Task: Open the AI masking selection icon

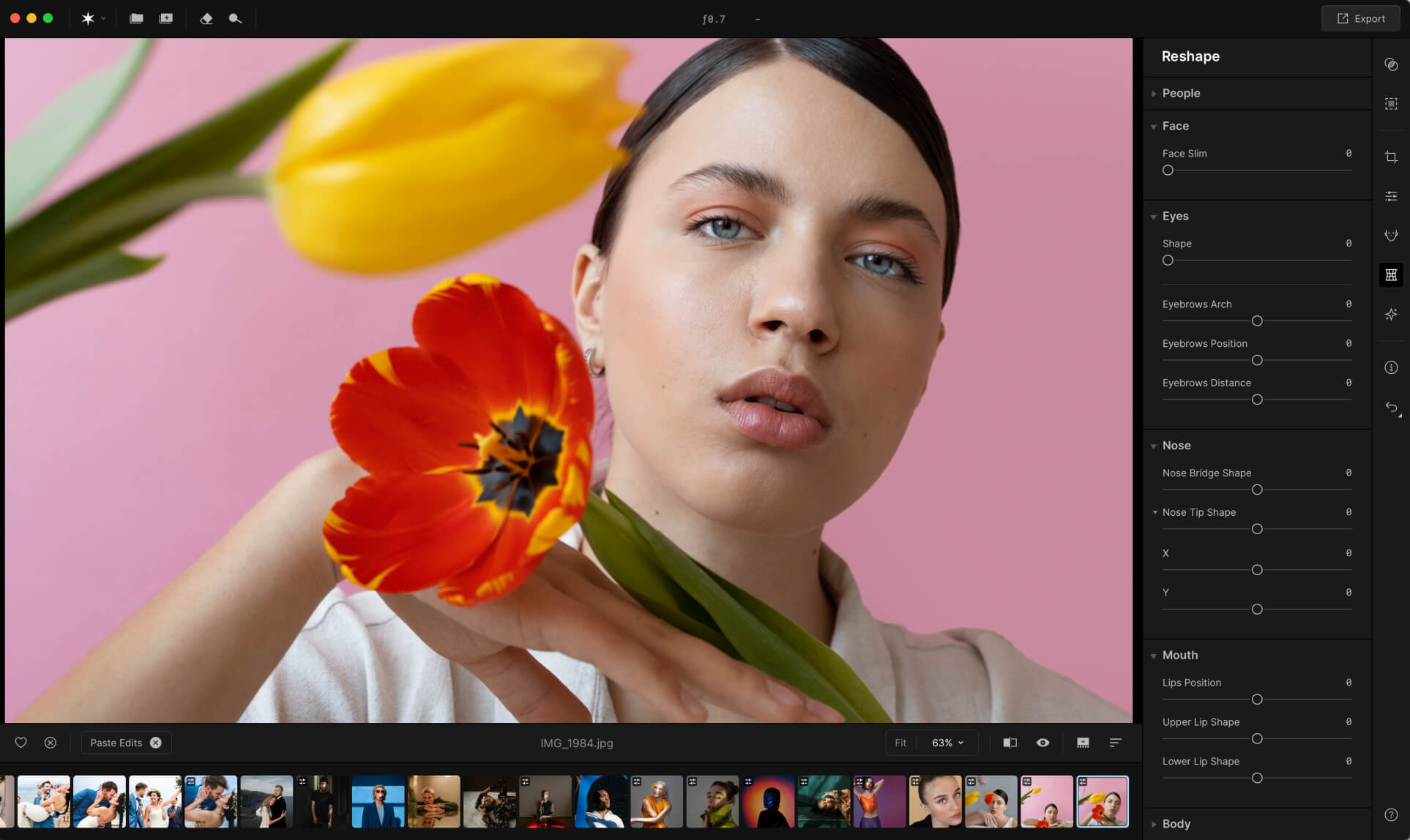Action: click(1391, 104)
